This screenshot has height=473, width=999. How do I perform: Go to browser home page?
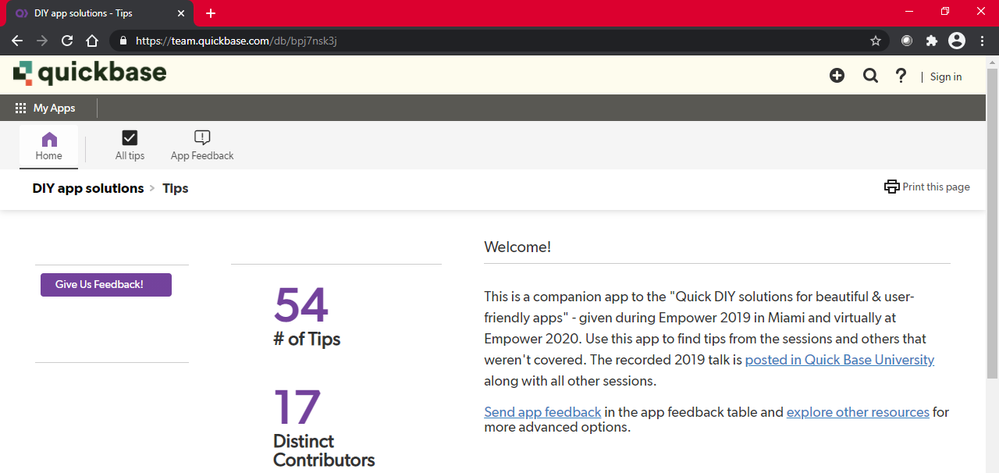[92, 41]
